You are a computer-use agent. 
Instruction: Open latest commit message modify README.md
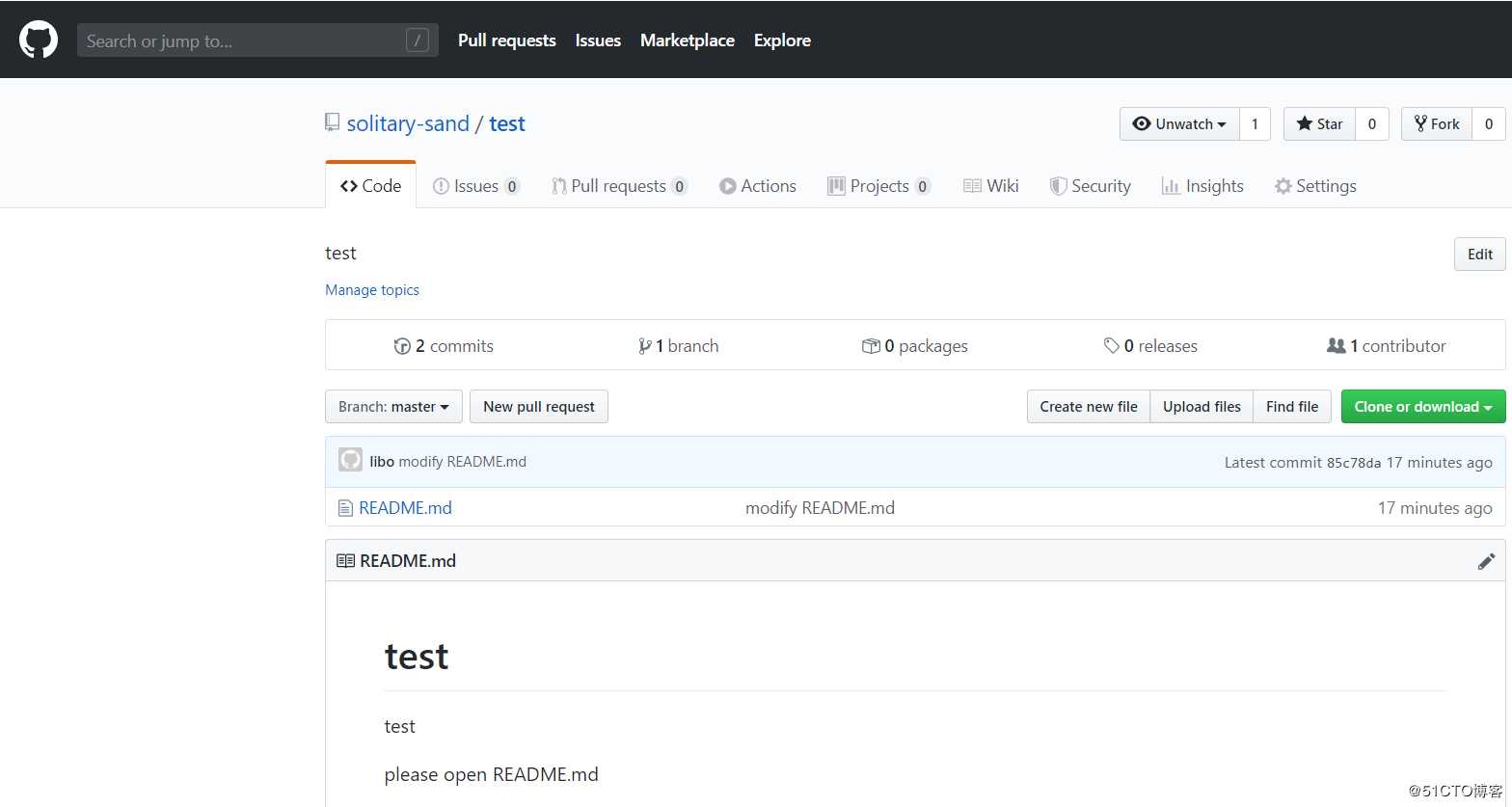463,461
